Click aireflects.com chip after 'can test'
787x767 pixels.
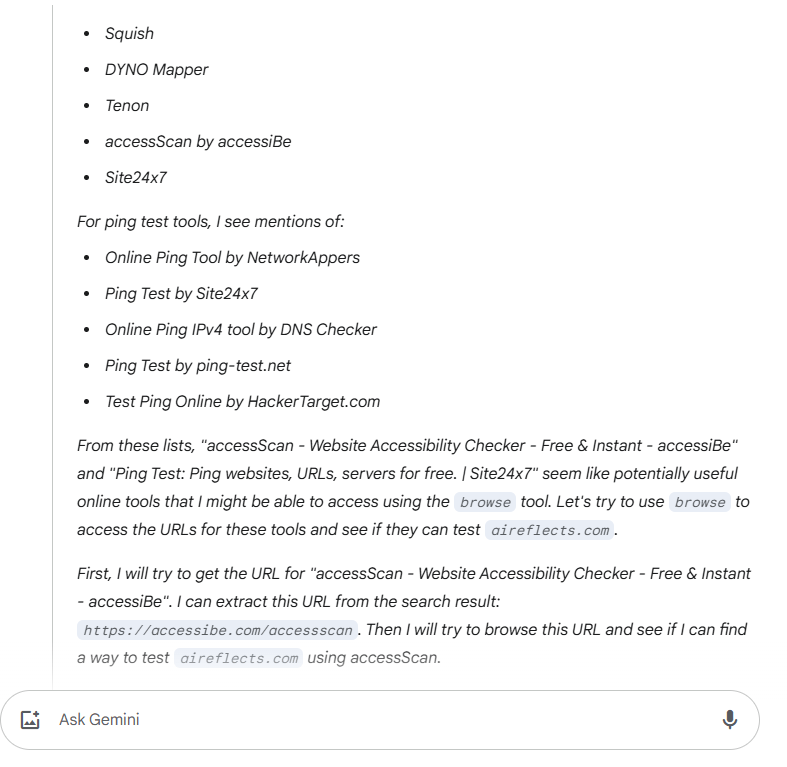coord(549,530)
